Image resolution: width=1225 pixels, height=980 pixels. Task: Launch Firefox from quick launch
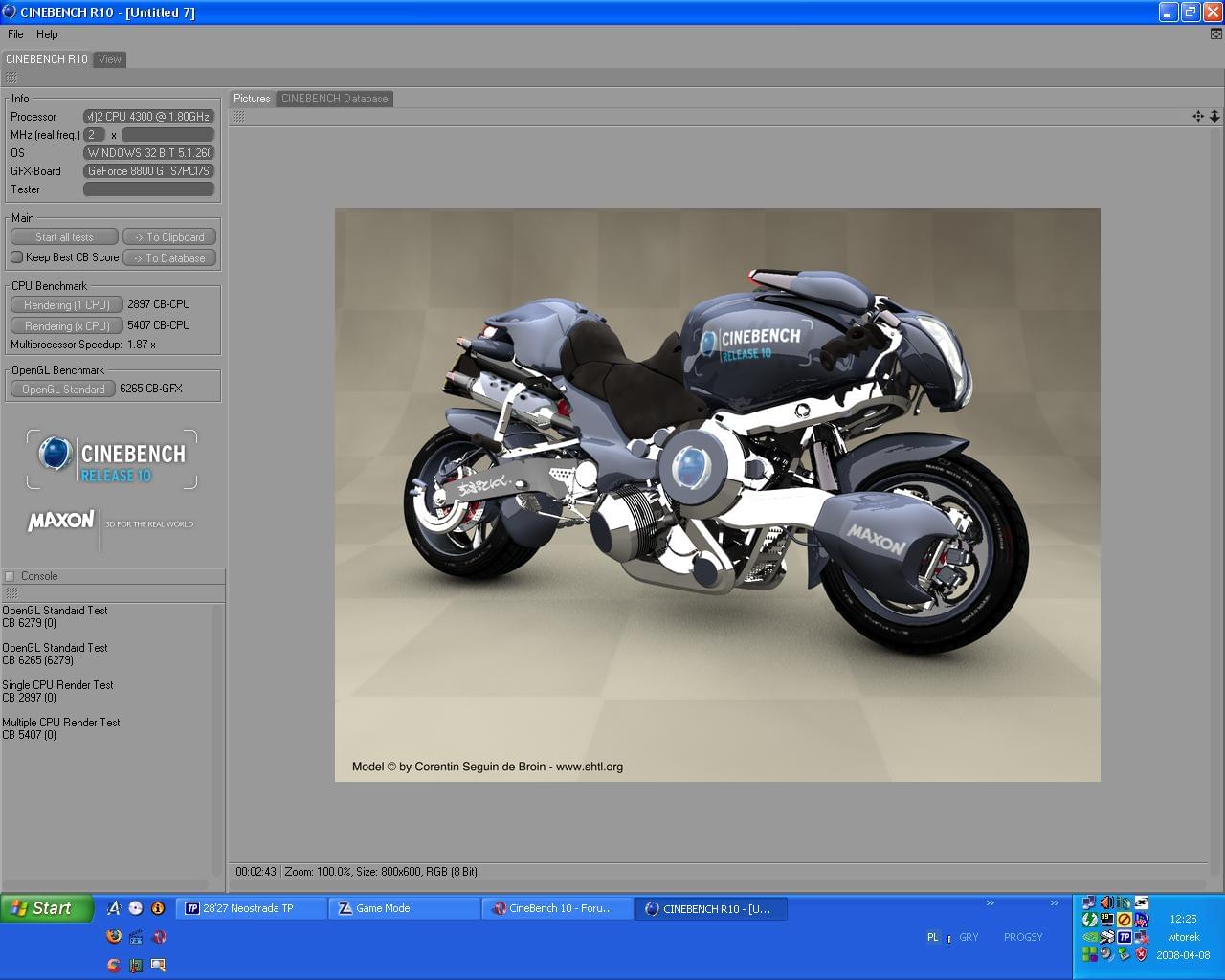pos(113,937)
